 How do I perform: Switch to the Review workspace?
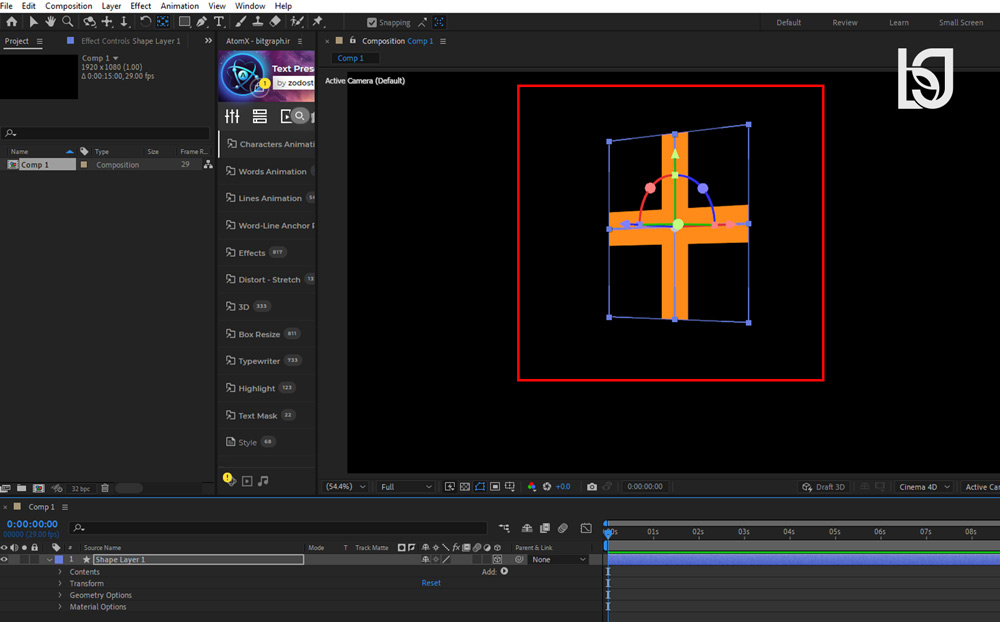point(844,22)
